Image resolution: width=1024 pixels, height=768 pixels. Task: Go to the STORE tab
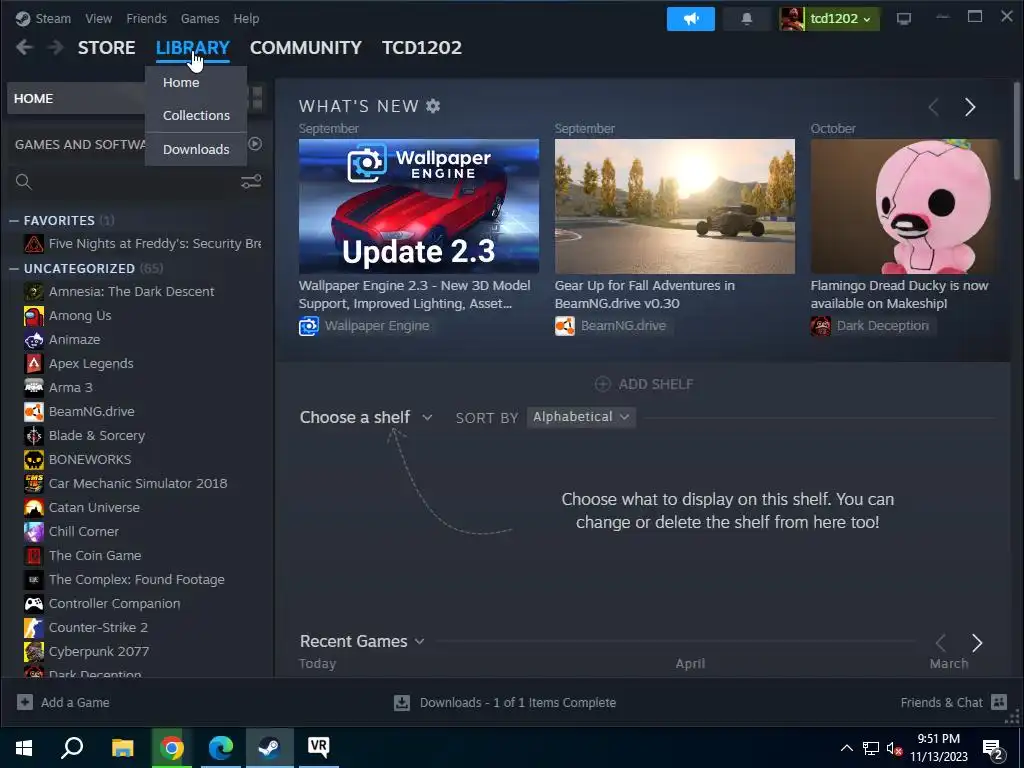pos(106,48)
